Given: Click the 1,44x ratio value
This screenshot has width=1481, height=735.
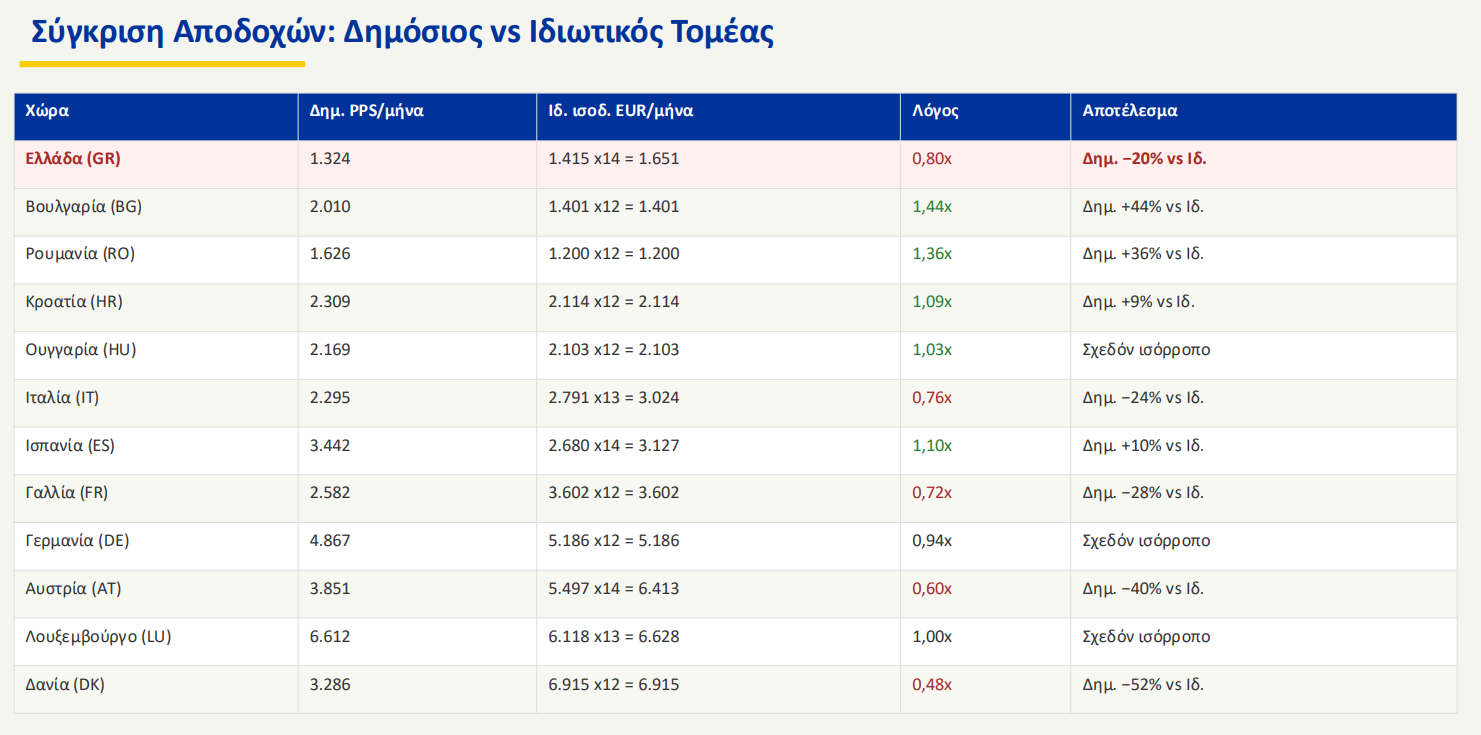Looking at the screenshot, I should 931,207.
